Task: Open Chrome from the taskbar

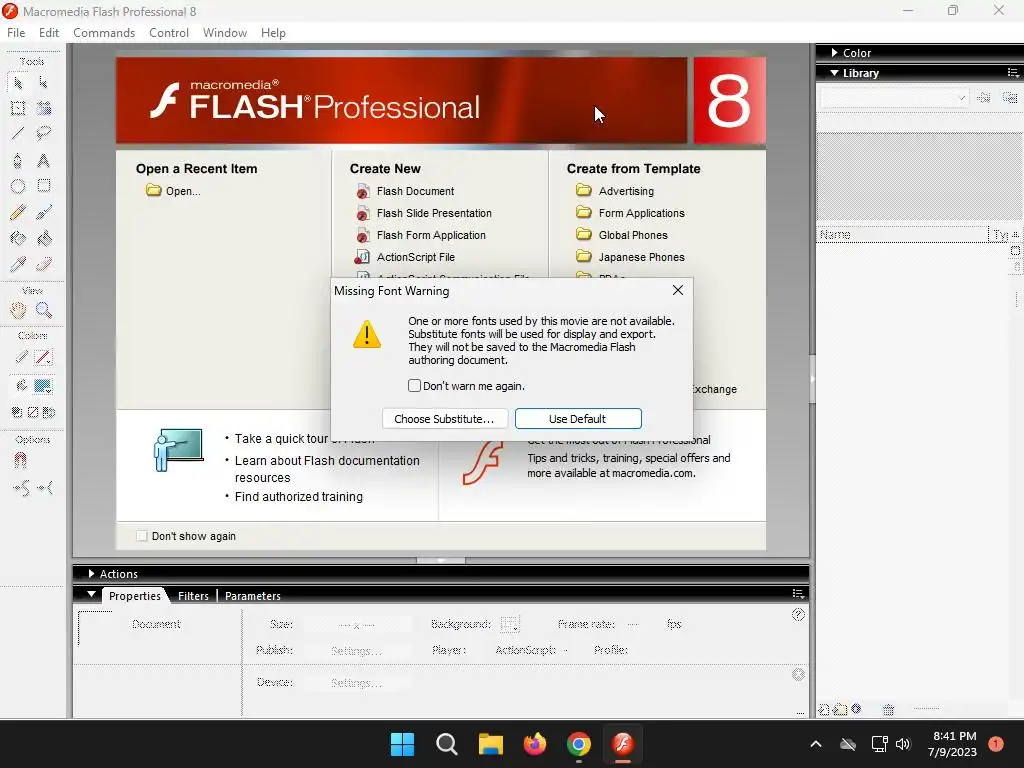Action: pos(579,744)
